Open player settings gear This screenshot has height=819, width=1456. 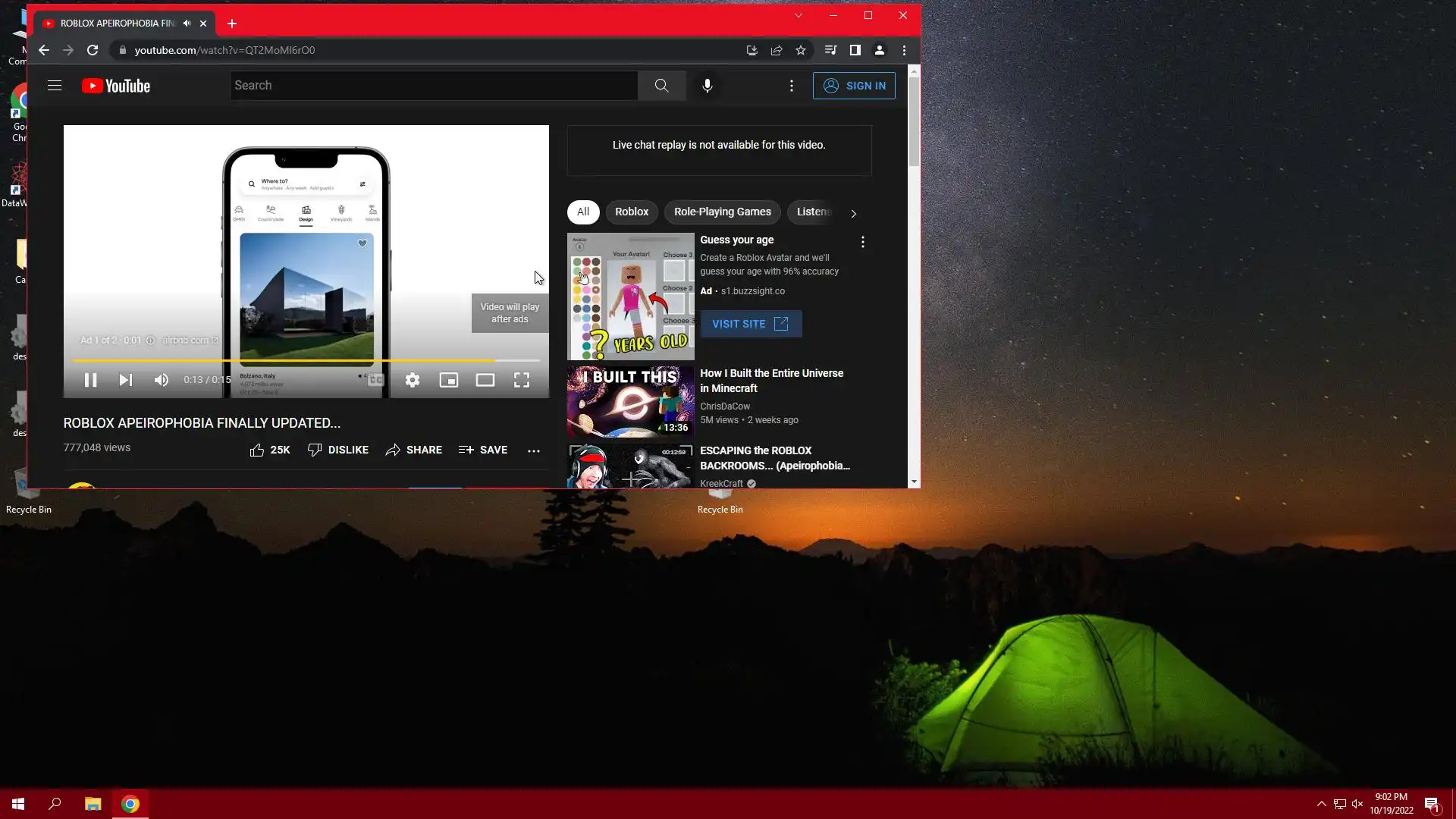[413, 380]
